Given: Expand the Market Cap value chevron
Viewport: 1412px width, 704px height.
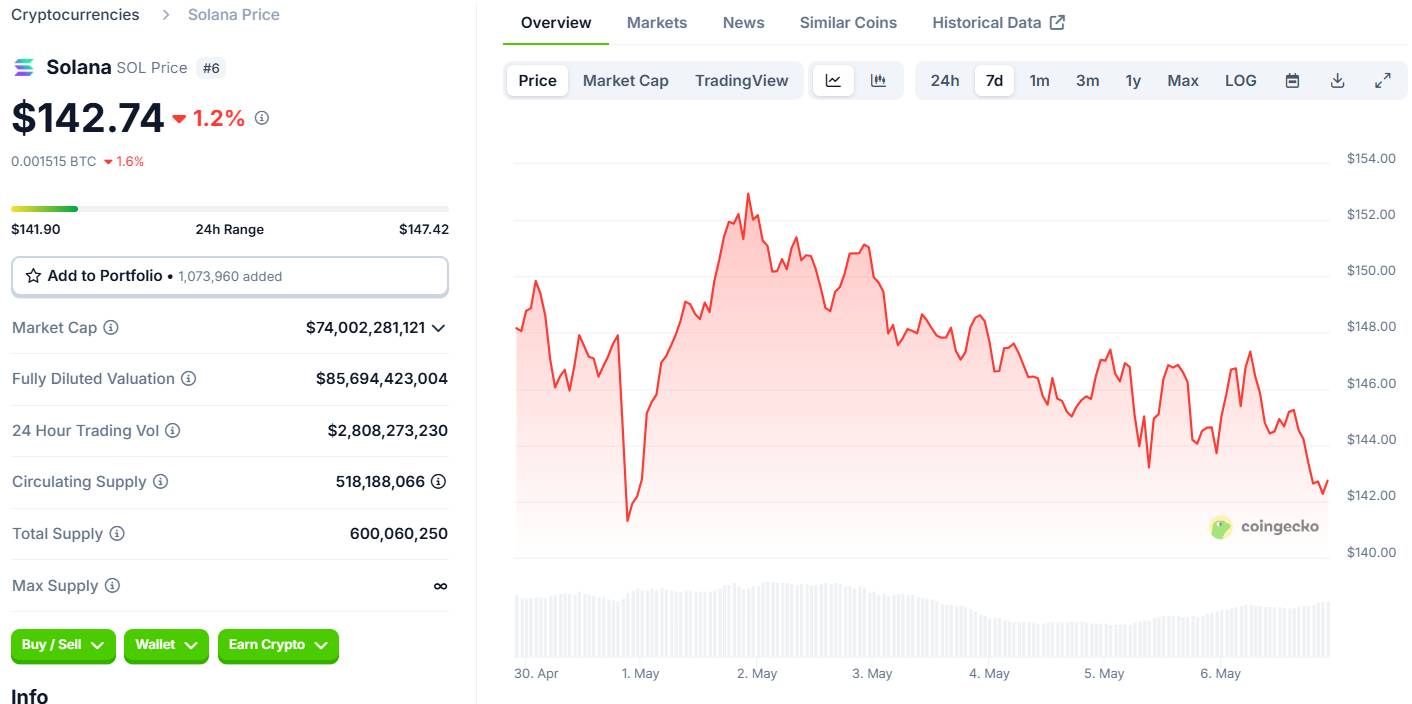Looking at the screenshot, I should (x=438, y=328).
